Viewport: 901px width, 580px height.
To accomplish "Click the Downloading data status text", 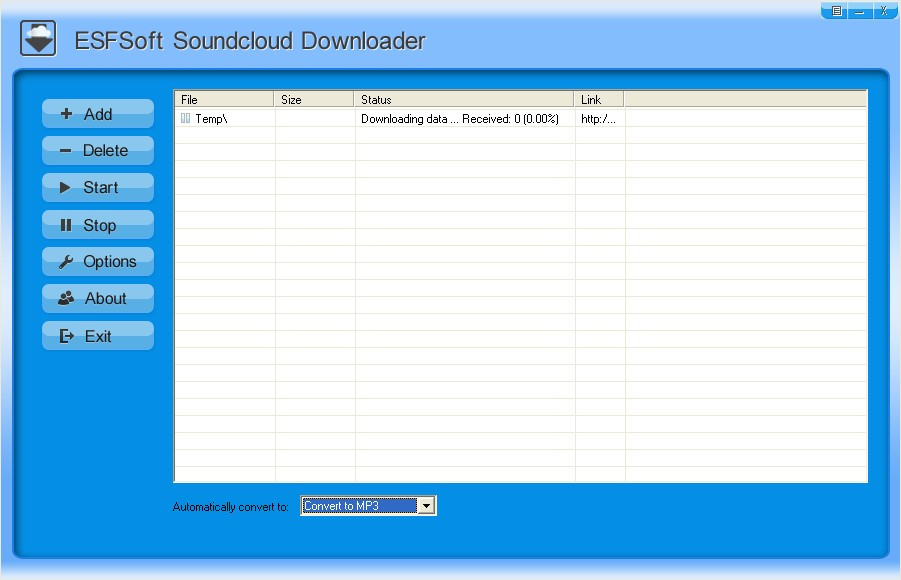I will coord(460,118).
